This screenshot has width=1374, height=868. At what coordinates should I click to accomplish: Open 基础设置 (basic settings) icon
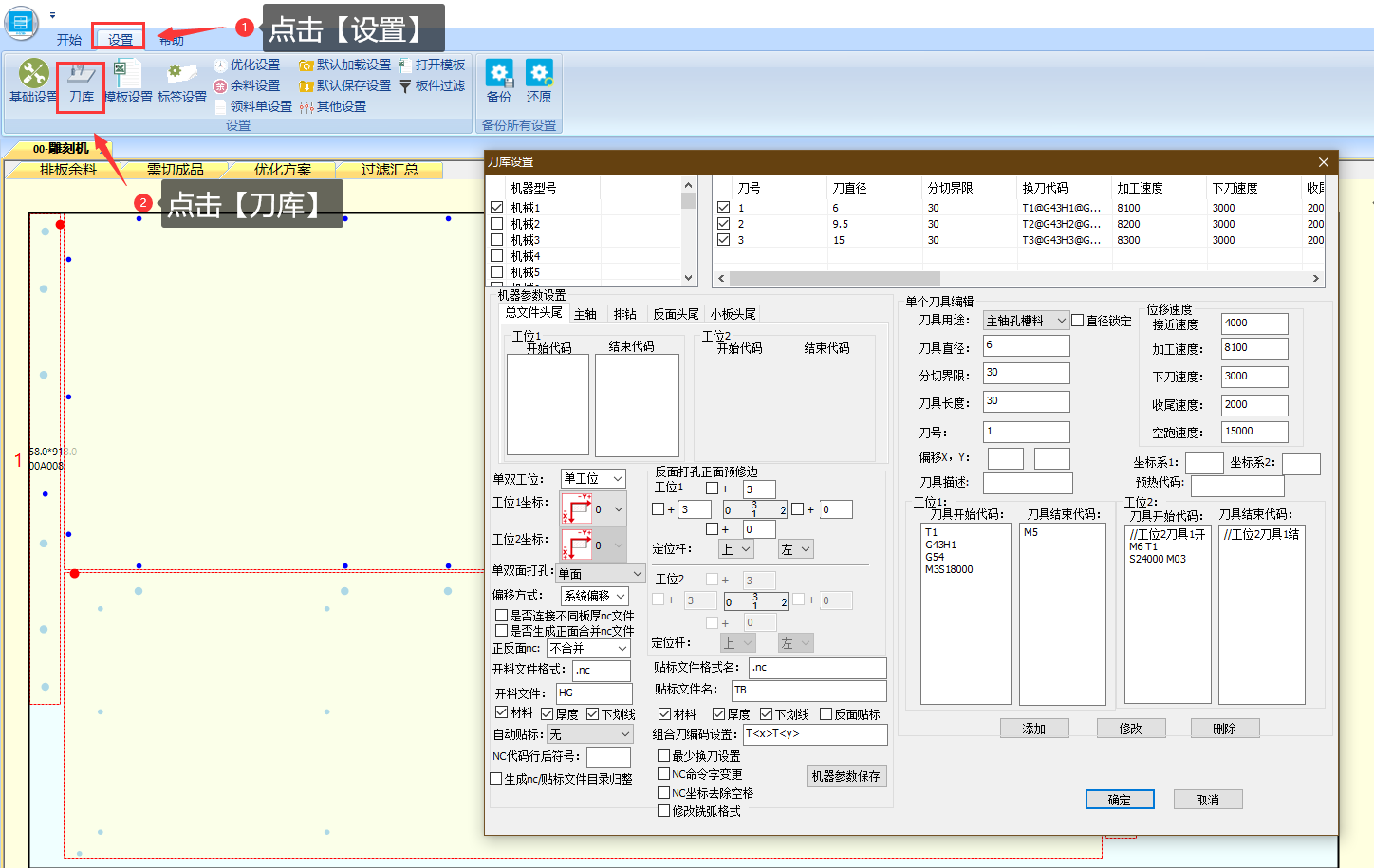coord(33,81)
